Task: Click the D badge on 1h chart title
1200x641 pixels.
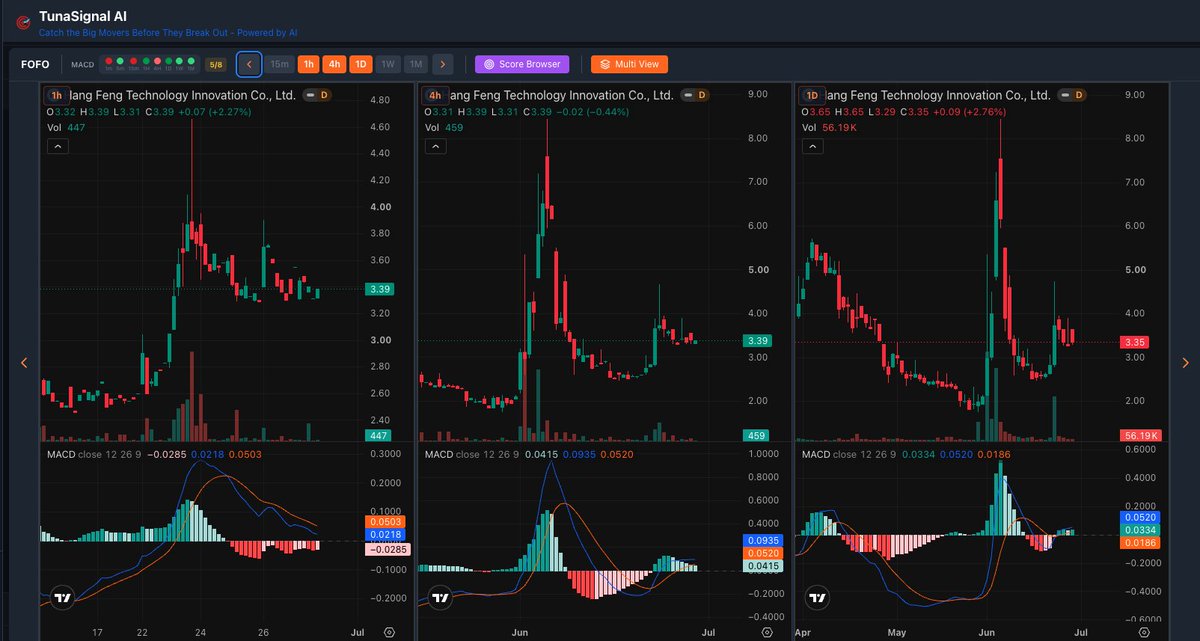Action: pos(324,95)
